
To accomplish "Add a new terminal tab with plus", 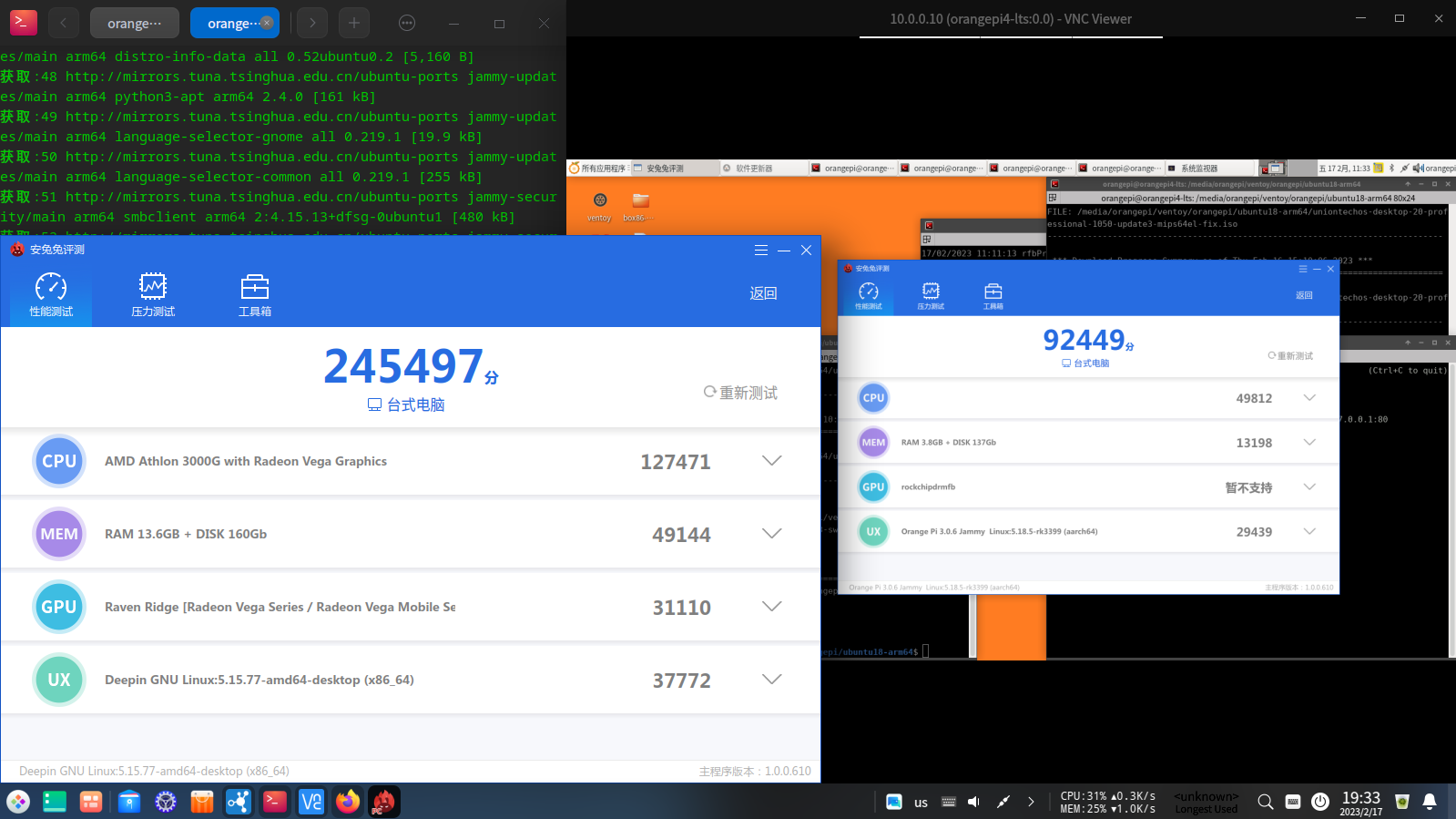I will coord(354,23).
